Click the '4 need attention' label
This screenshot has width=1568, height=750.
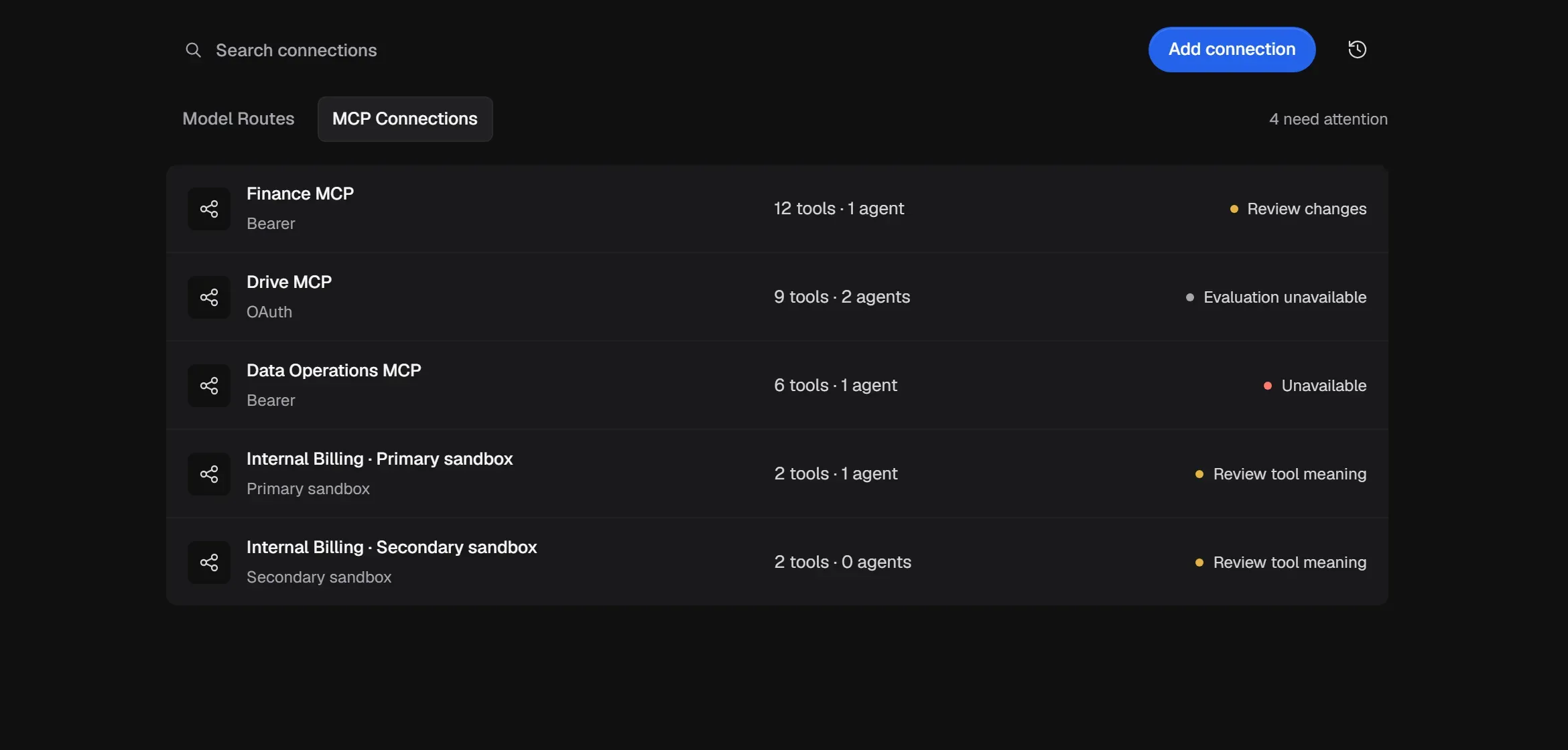coord(1328,119)
